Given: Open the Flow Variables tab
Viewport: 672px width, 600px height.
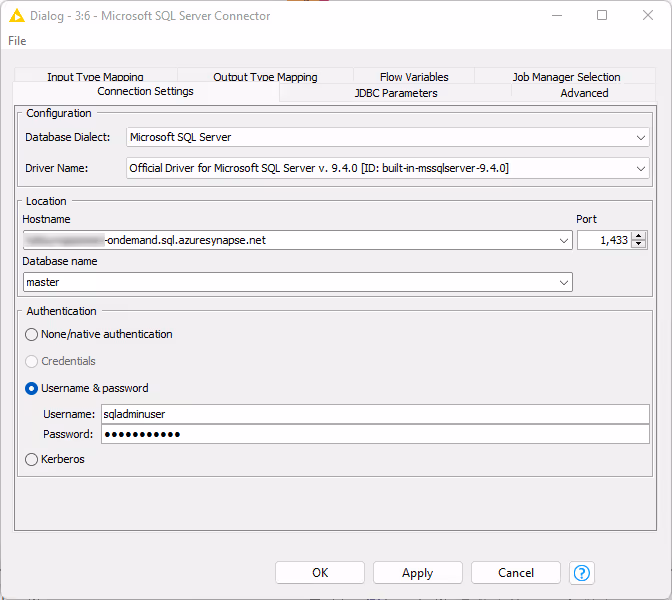Looking at the screenshot, I should coord(414,77).
